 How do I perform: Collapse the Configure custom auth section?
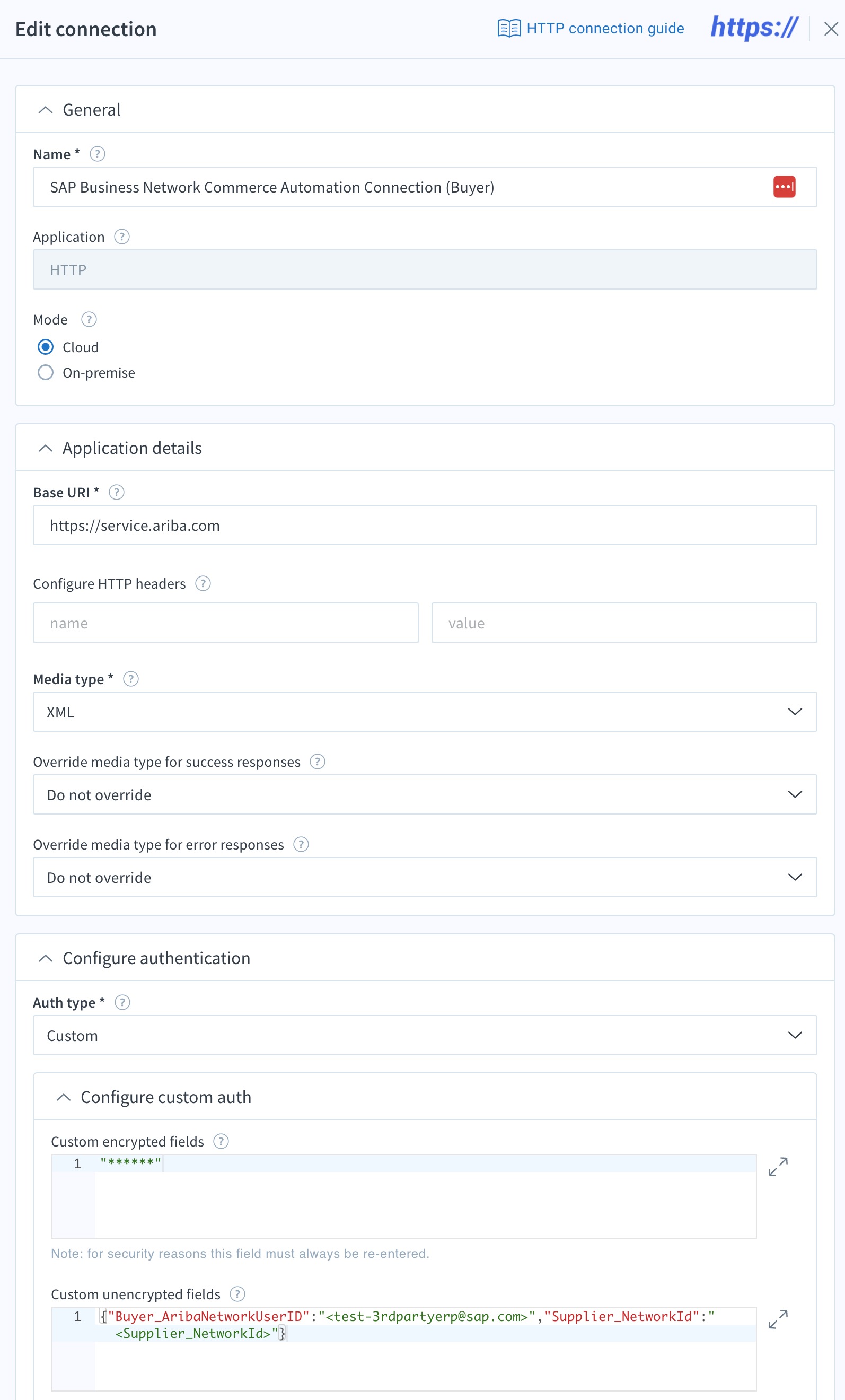(64, 1098)
